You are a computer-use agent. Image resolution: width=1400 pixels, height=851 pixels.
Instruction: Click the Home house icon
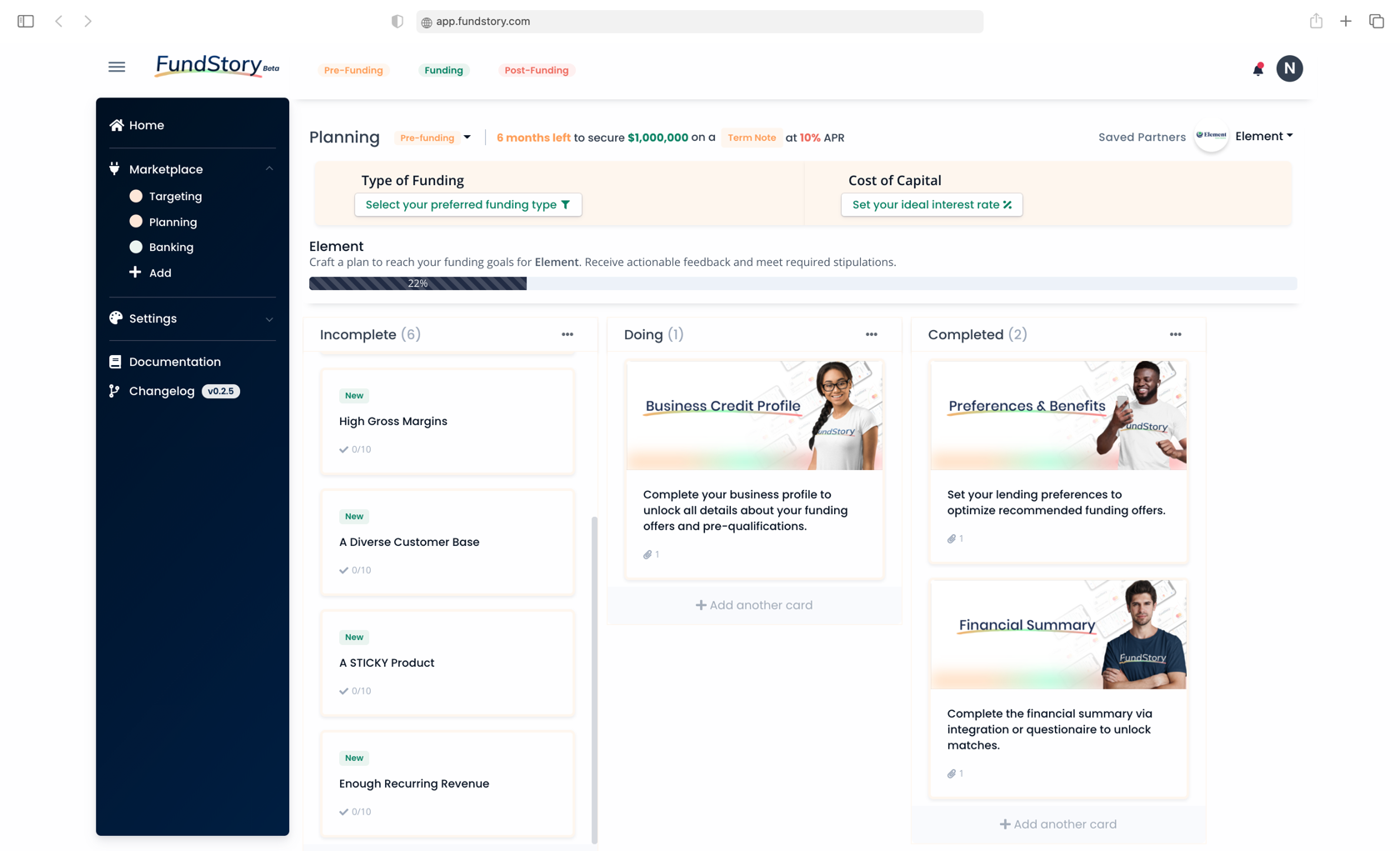117,125
